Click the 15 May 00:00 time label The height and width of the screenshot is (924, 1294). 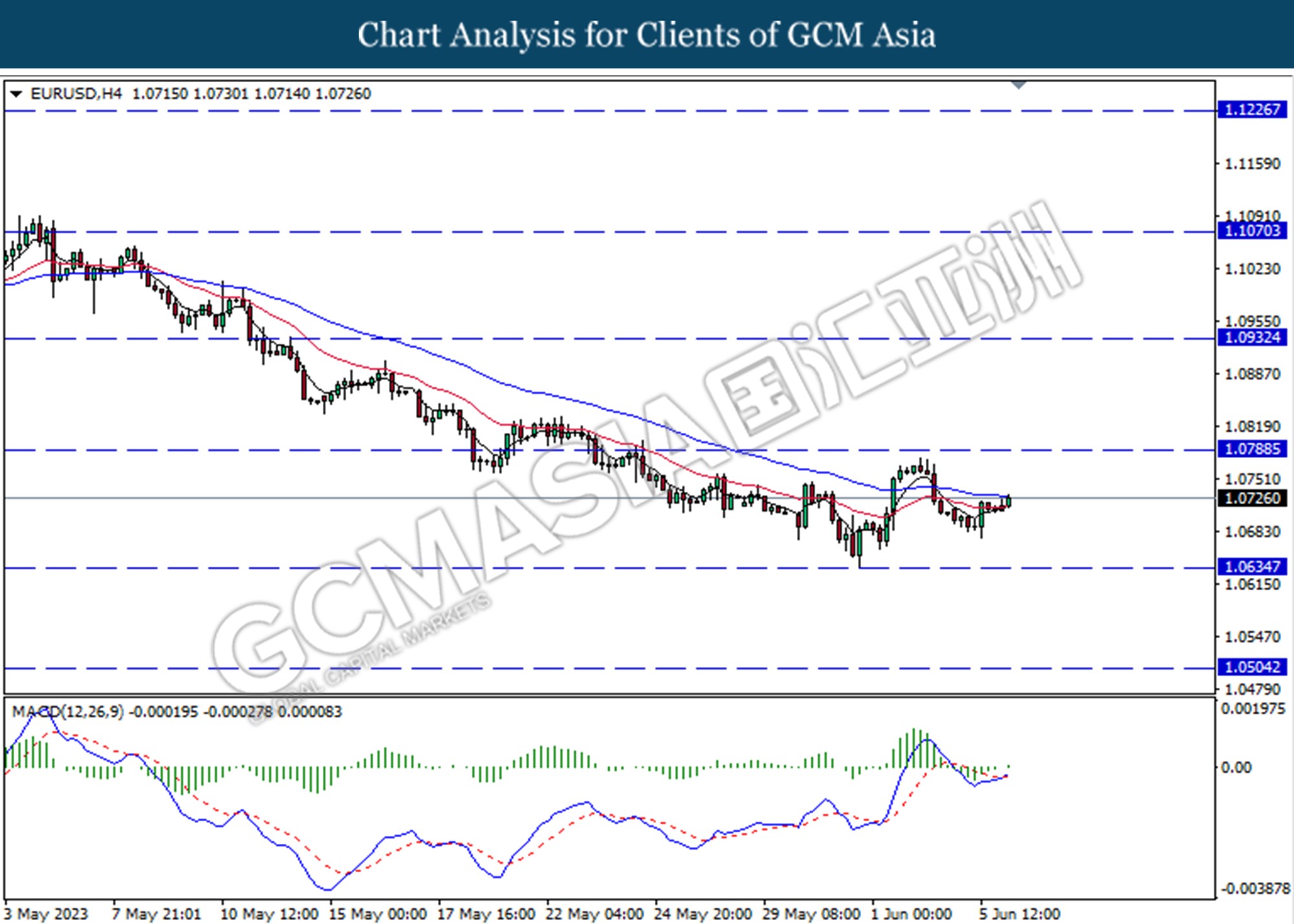coord(378,914)
